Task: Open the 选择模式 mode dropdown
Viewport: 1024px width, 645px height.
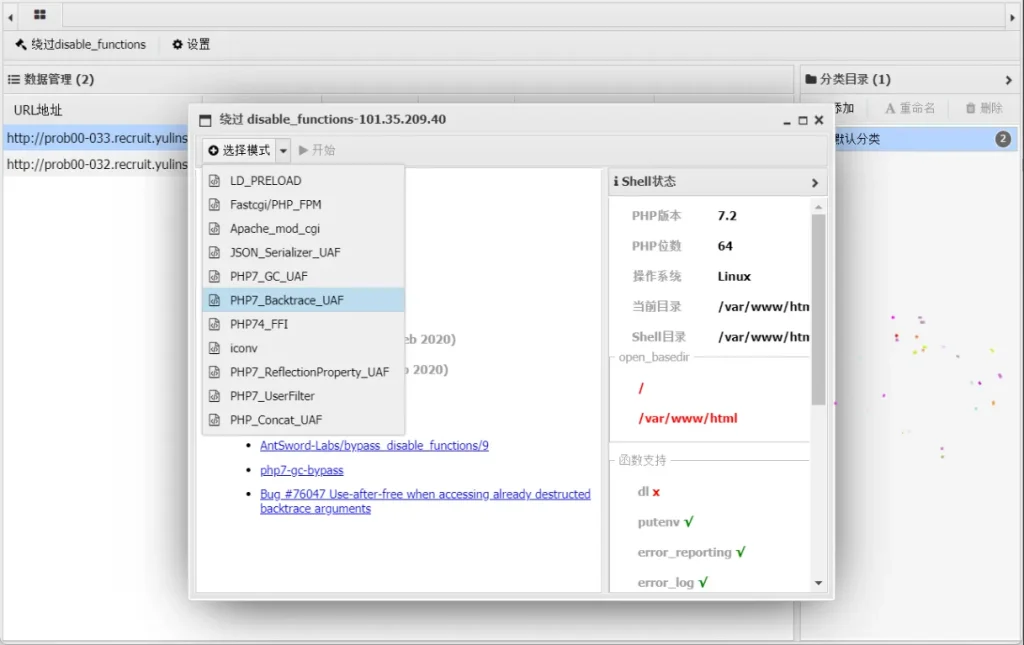Action: (246, 150)
